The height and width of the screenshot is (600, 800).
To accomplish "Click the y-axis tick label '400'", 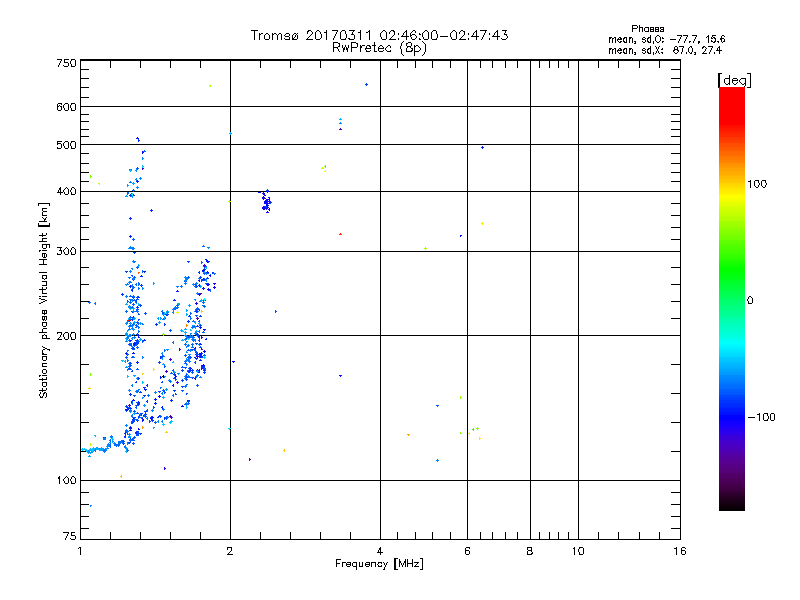I will (66, 192).
